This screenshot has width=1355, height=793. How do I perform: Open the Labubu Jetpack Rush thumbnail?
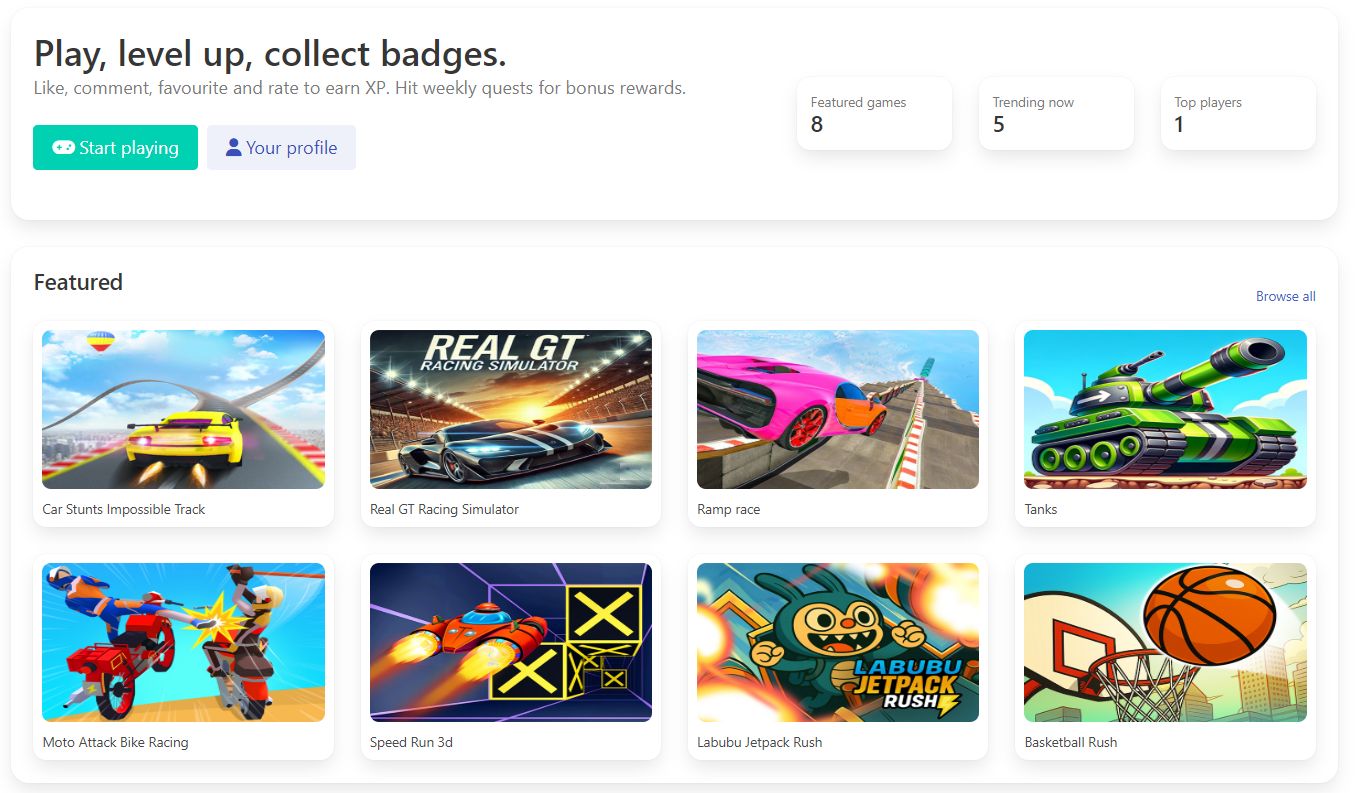[x=838, y=642]
